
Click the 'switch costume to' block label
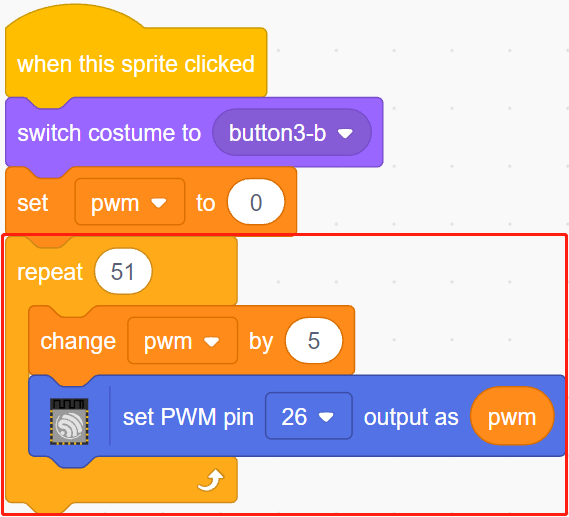coord(109,133)
